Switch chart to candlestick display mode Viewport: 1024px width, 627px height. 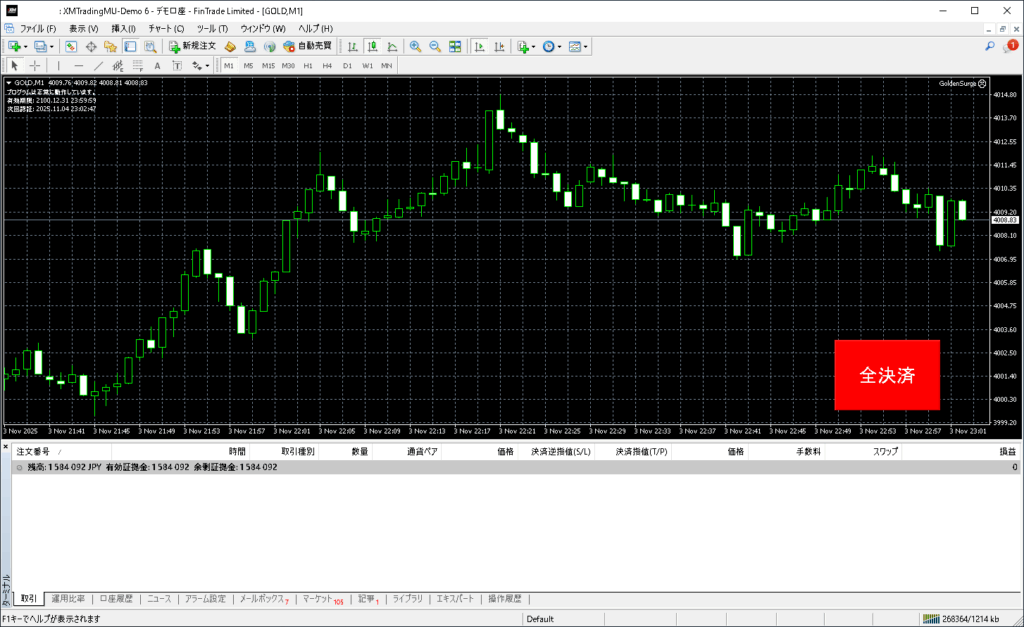click(x=372, y=46)
